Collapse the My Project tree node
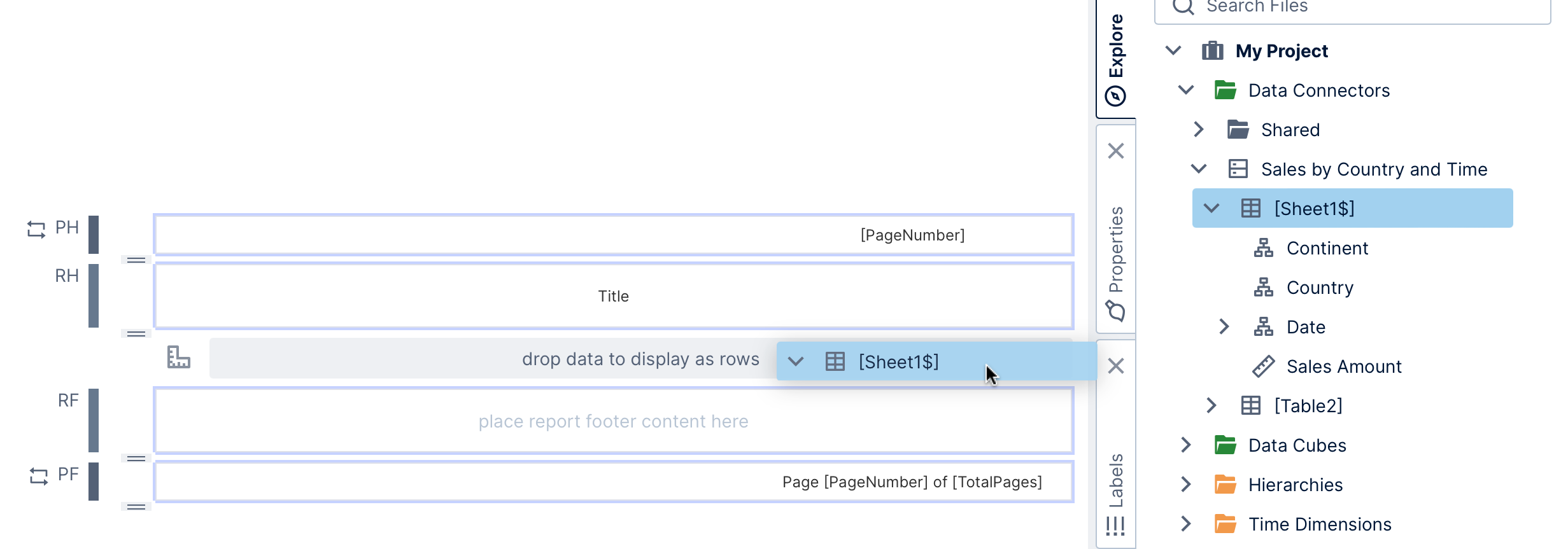Viewport: 1568px width, 549px height. point(1173,51)
